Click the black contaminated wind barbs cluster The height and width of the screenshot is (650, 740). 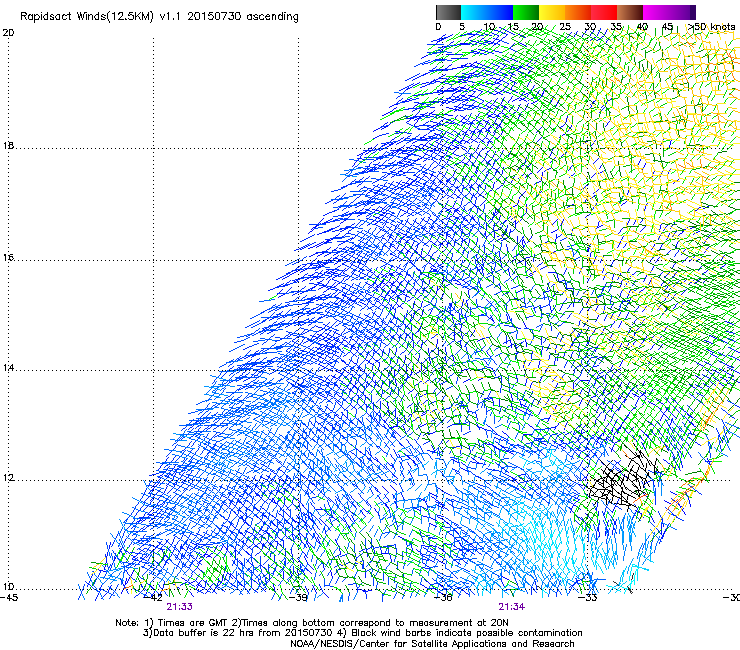(x=623, y=479)
